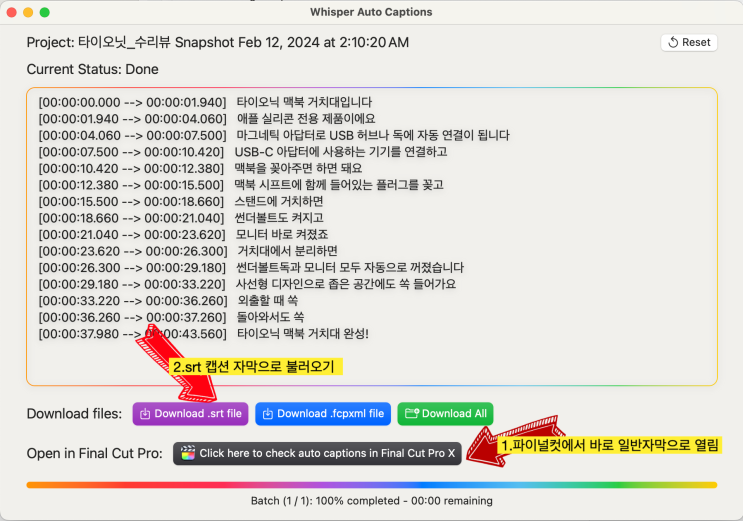Click the timestamp starting 00:00:00.000
This screenshot has width=743, height=521.
tap(133, 102)
